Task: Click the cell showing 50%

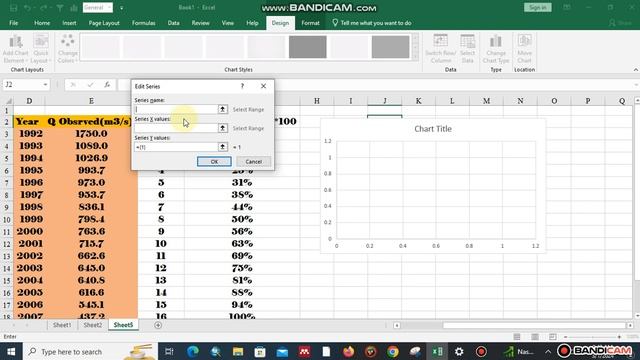Action: point(242,219)
